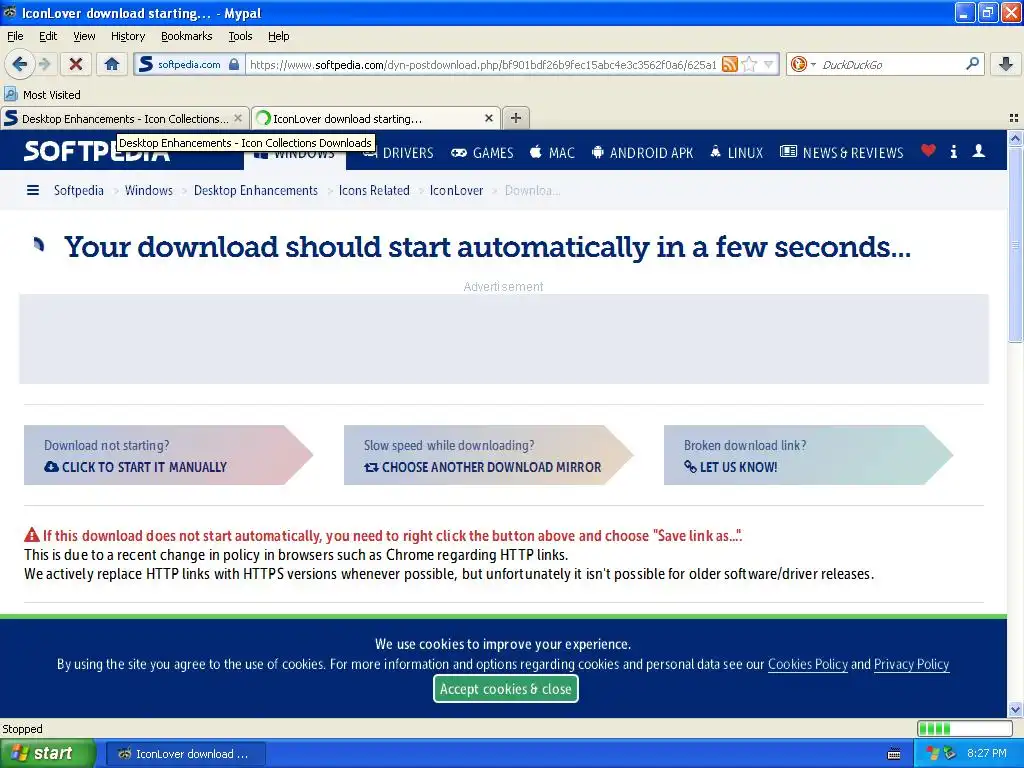The image size is (1024, 768).
Task: Click to start it manually button
Action: pos(168,455)
